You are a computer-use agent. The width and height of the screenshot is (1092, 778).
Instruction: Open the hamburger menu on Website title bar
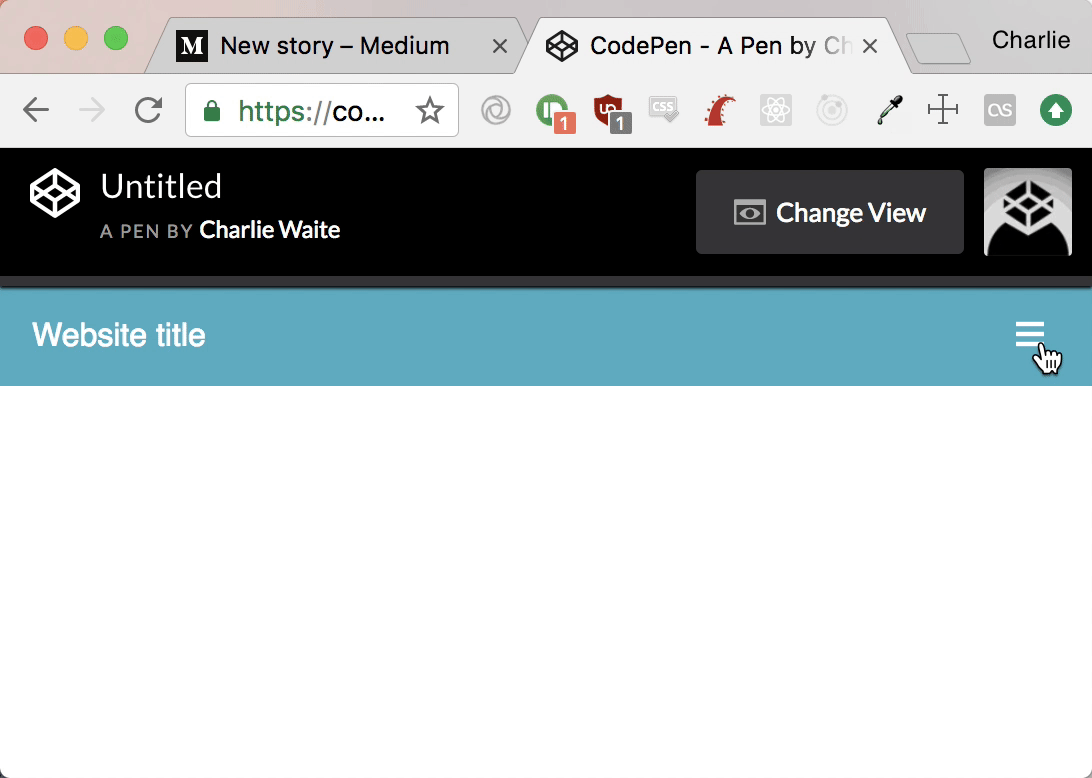click(1031, 334)
